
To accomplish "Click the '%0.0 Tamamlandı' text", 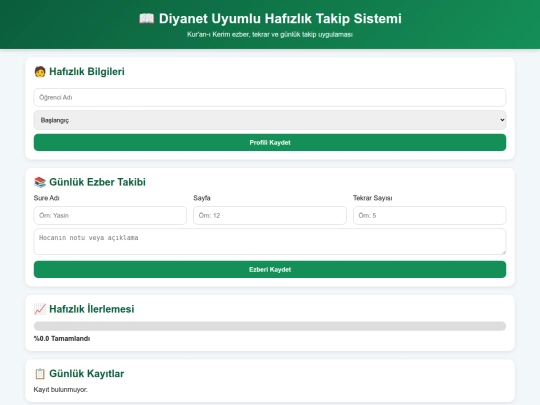I will [62, 339].
